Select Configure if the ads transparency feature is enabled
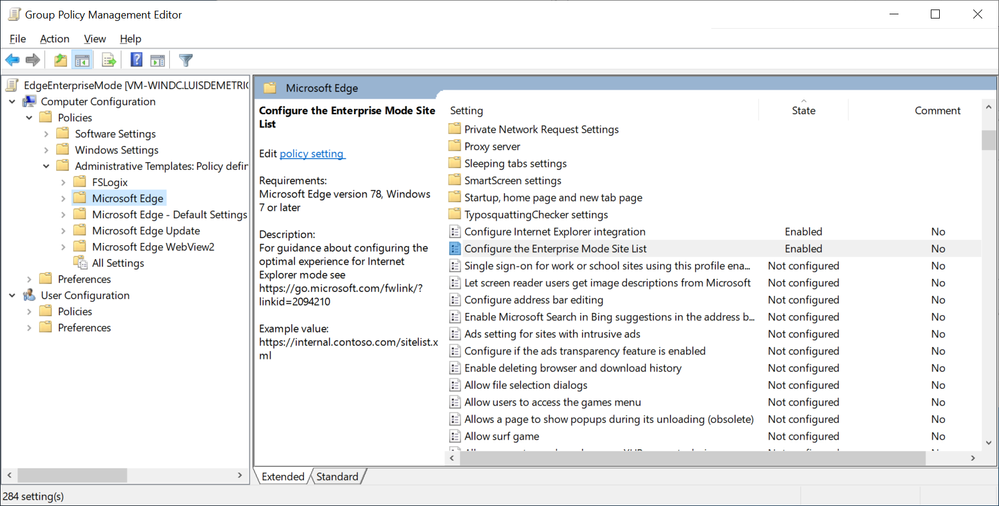999x506 pixels. click(585, 351)
